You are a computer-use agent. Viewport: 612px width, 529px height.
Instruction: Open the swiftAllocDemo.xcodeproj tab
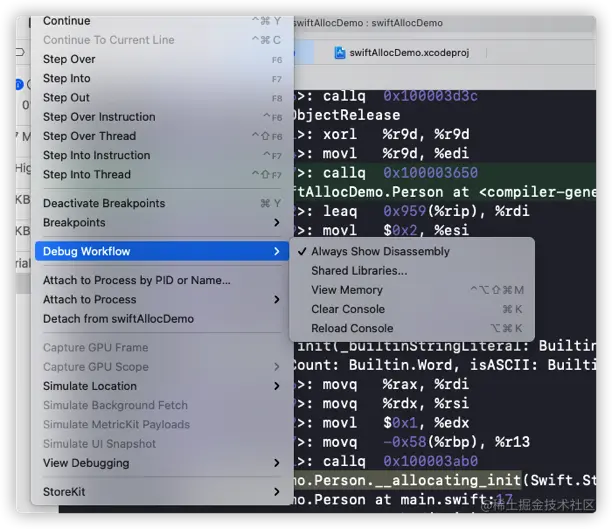tap(402, 53)
